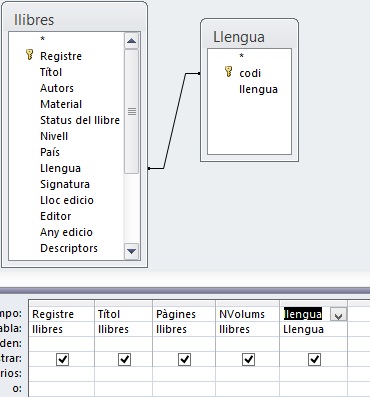Click the scroll down arrow in llibres field list

[131, 251]
